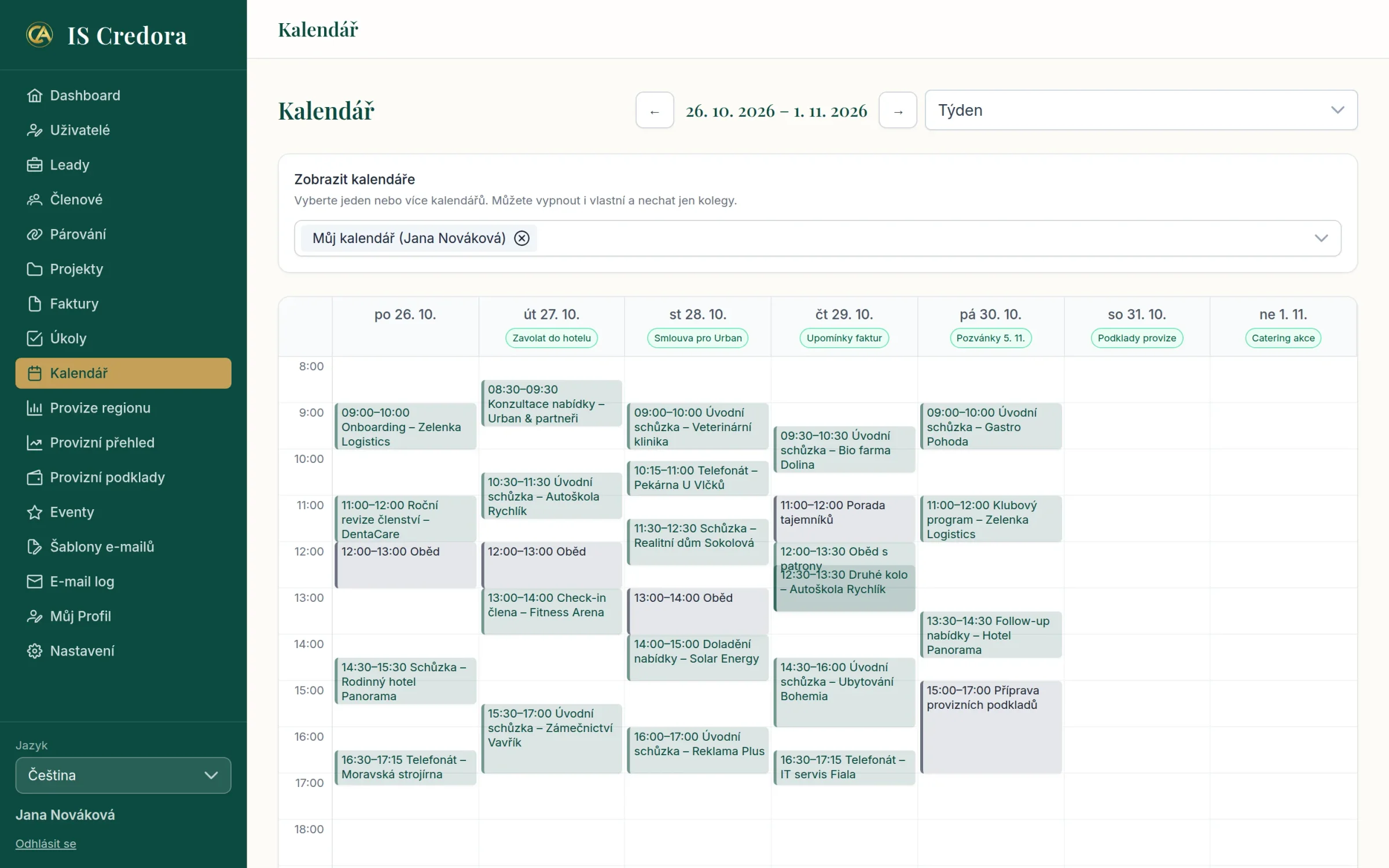This screenshot has height=868, width=1389.
Task: Click the Leady briefcase icon
Action: [35, 165]
